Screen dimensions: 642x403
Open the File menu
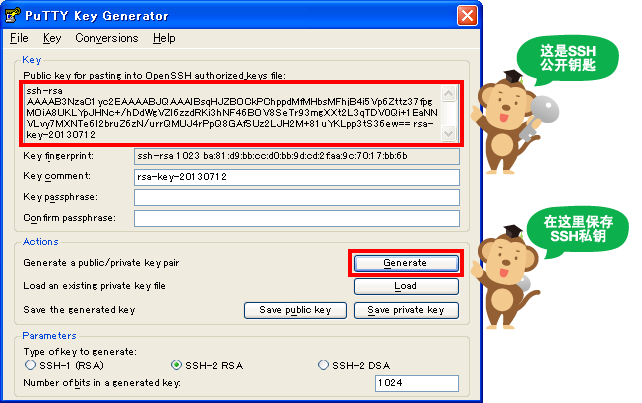pos(19,38)
